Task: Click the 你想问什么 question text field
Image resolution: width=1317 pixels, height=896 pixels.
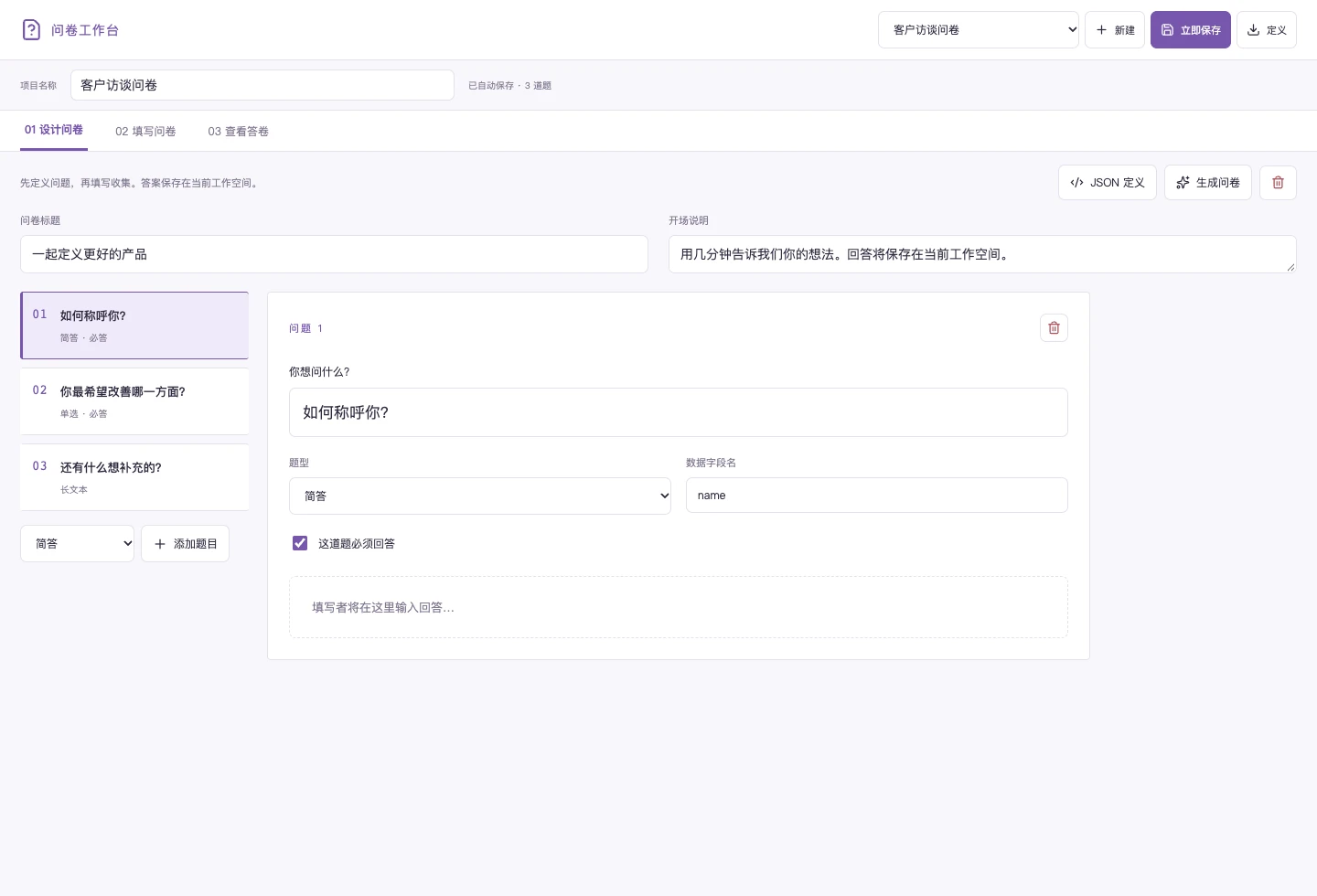Action: [679, 412]
